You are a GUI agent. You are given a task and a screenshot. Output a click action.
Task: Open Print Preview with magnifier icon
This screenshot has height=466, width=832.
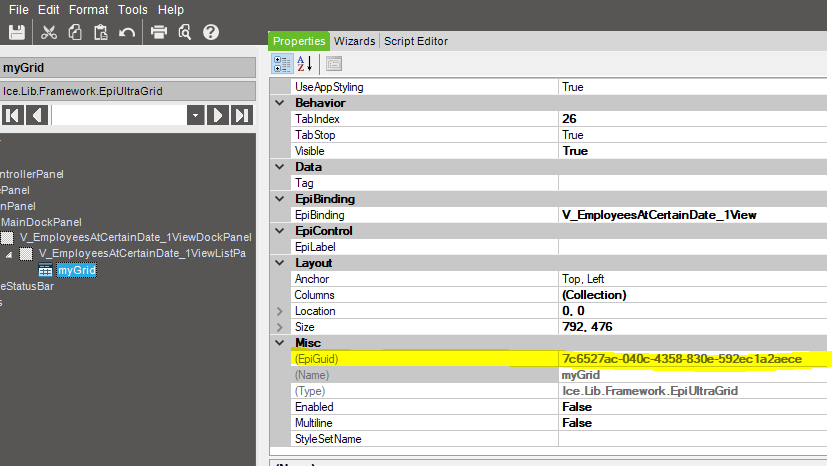point(184,32)
